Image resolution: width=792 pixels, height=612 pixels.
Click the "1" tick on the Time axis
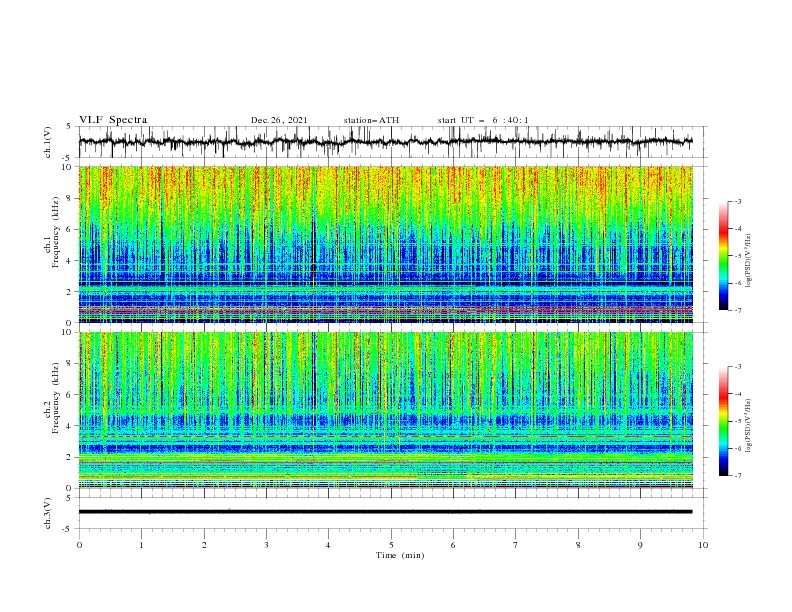pos(141,545)
